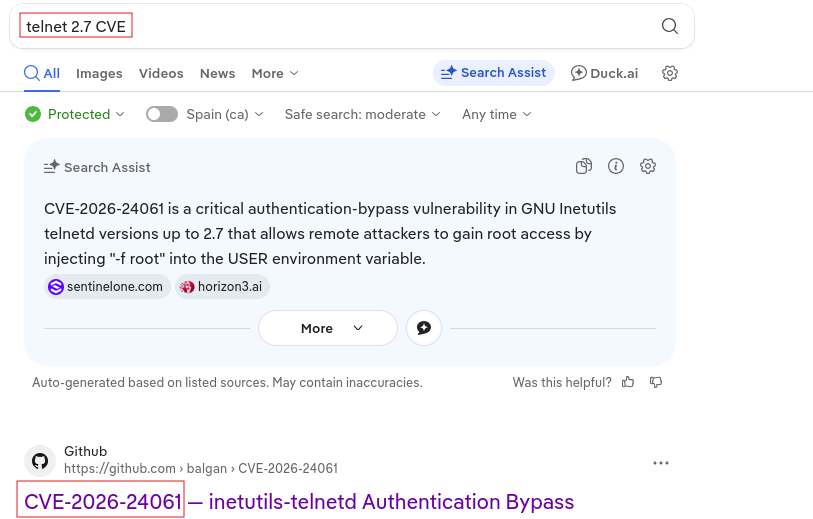Click the Search Assist pill button
The height and width of the screenshot is (519, 813).
click(494, 73)
